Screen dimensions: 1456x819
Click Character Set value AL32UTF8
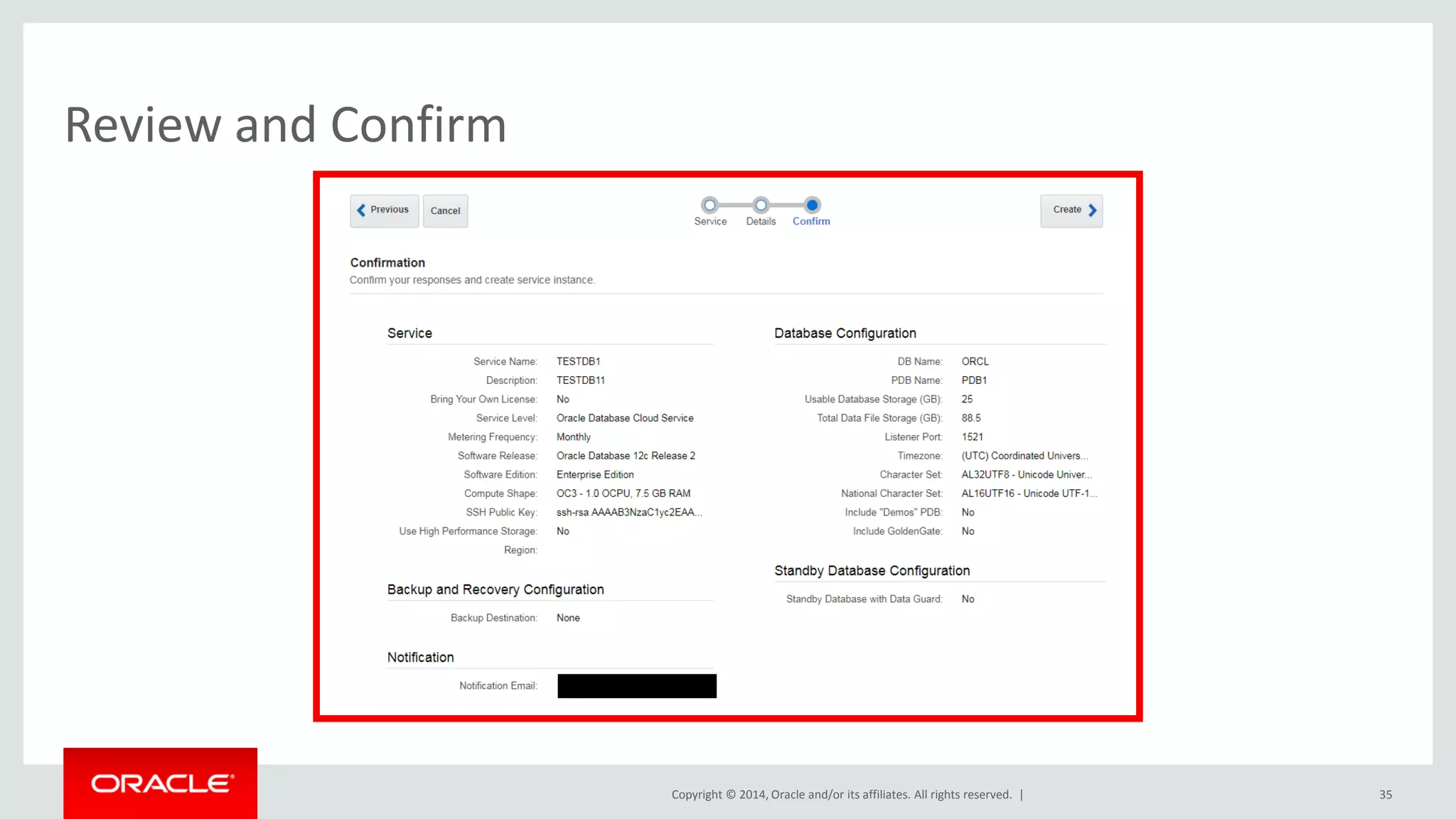coord(1027,475)
